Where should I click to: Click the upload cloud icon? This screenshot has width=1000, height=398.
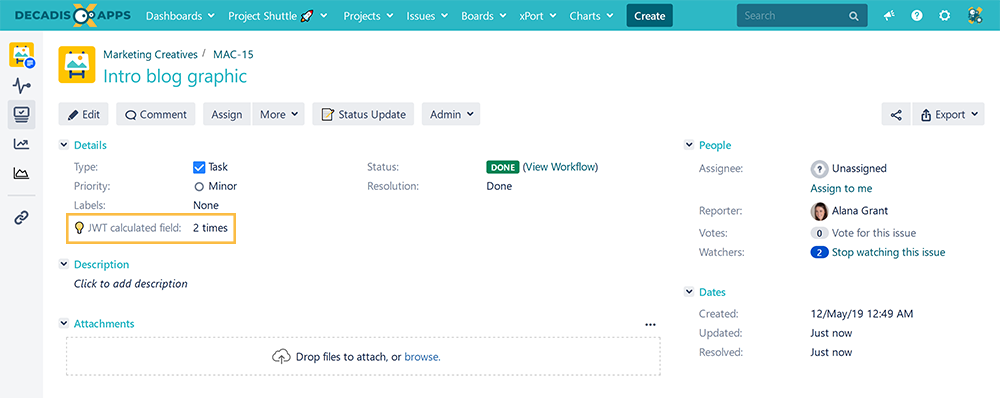281,357
